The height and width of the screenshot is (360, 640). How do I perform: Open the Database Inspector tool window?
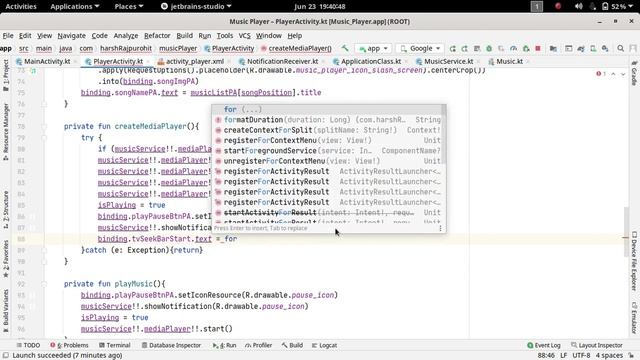tap(171, 345)
